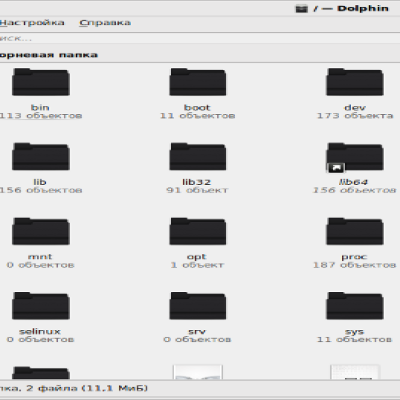Click the bin folder name label
400x400 pixels.
click(40, 107)
